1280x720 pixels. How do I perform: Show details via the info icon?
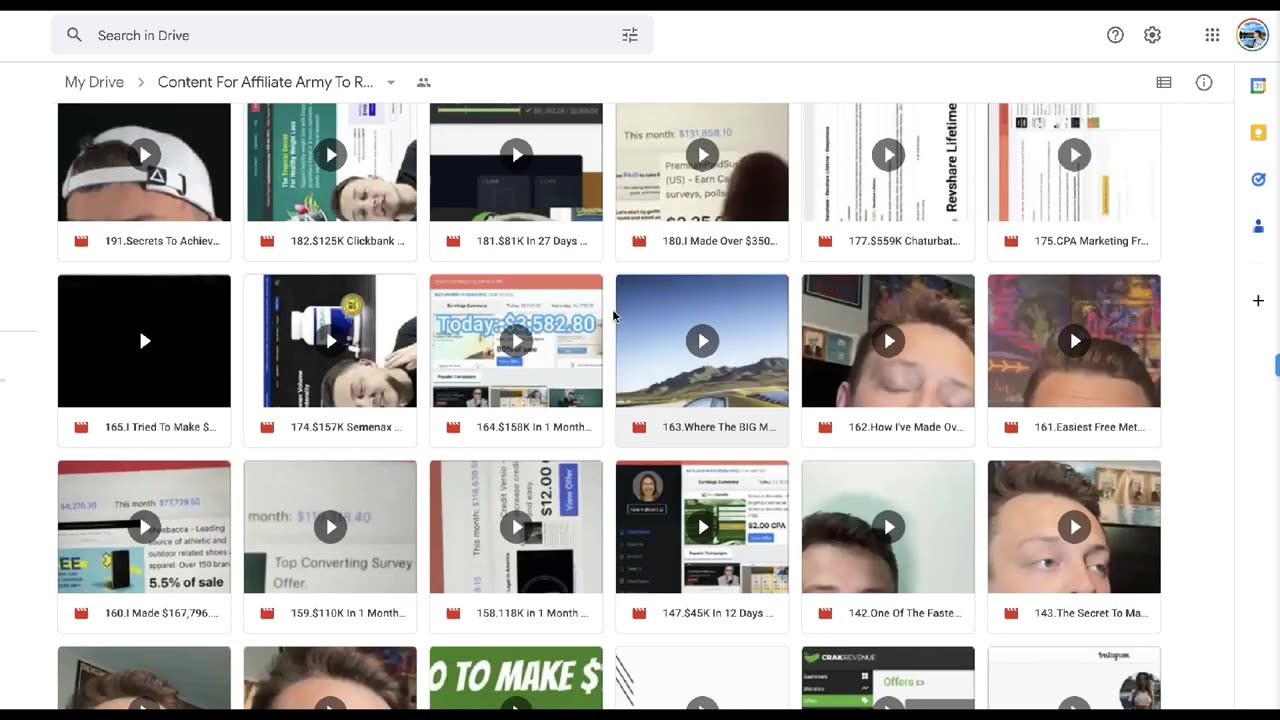1204,82
